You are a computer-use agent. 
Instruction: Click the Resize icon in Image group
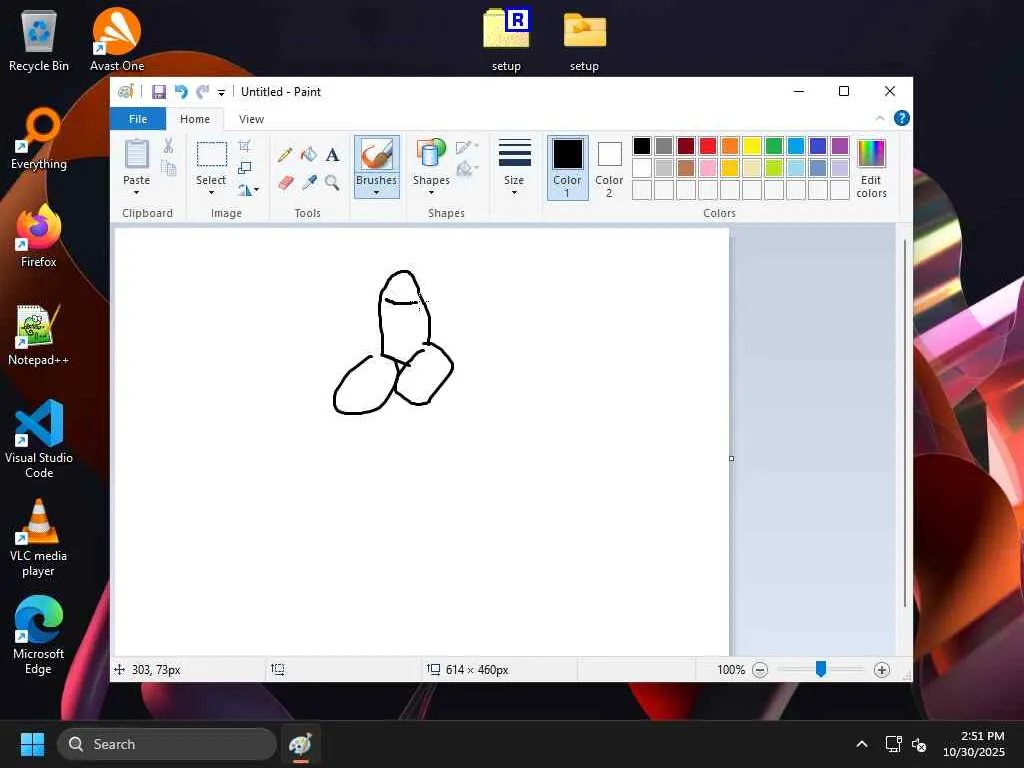pyautogui.click(x=244, y=168)
